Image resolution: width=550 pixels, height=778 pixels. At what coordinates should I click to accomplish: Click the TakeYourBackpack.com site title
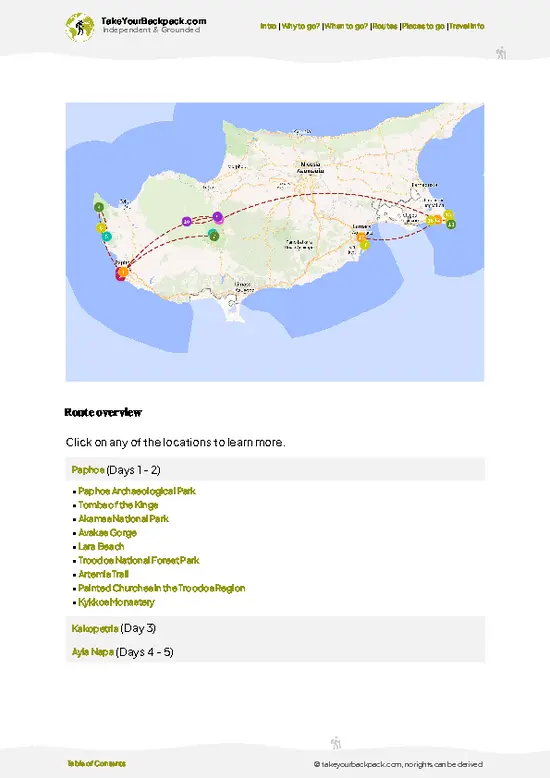(153, 21)
